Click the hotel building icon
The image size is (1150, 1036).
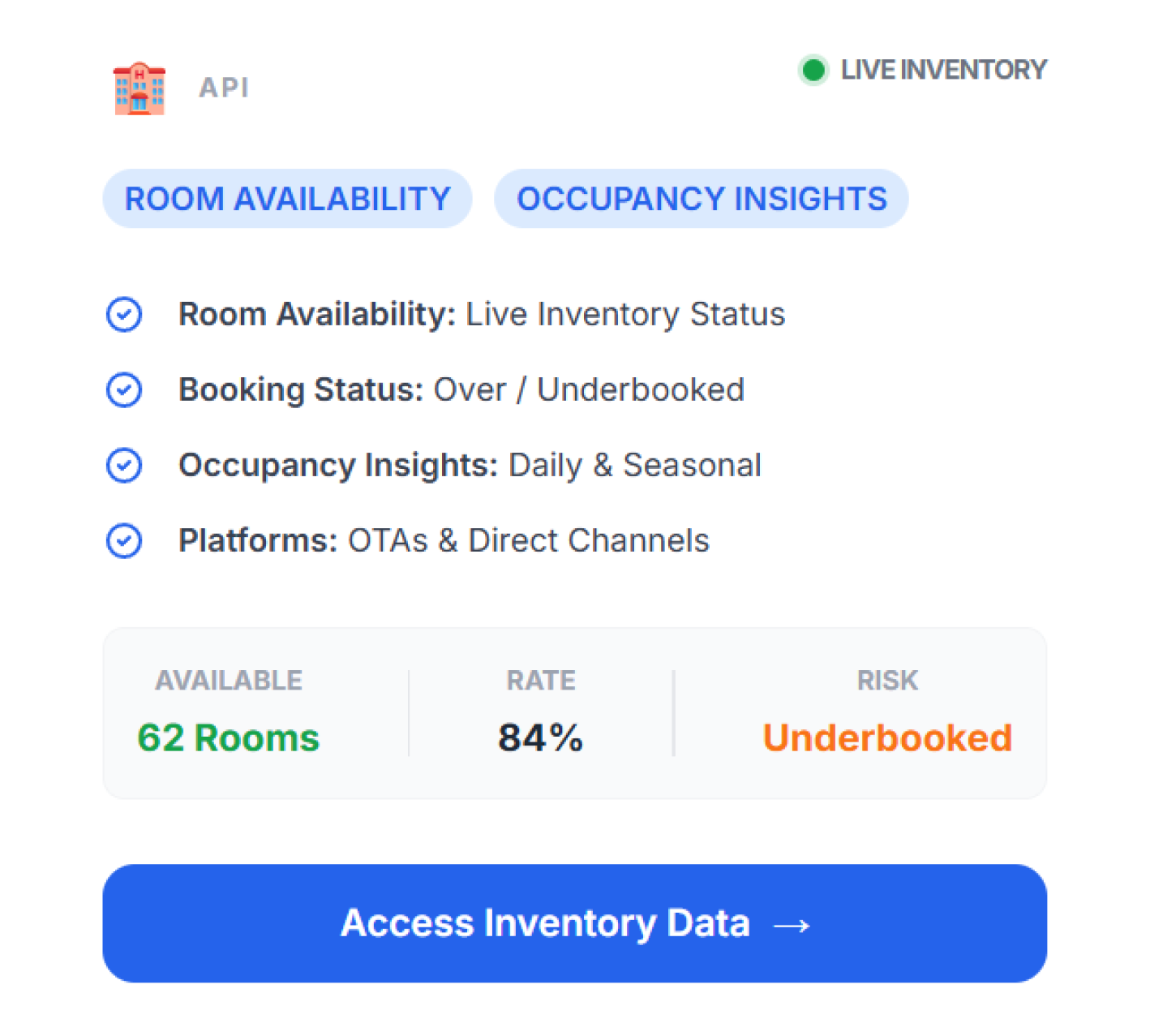click(139, 88)
